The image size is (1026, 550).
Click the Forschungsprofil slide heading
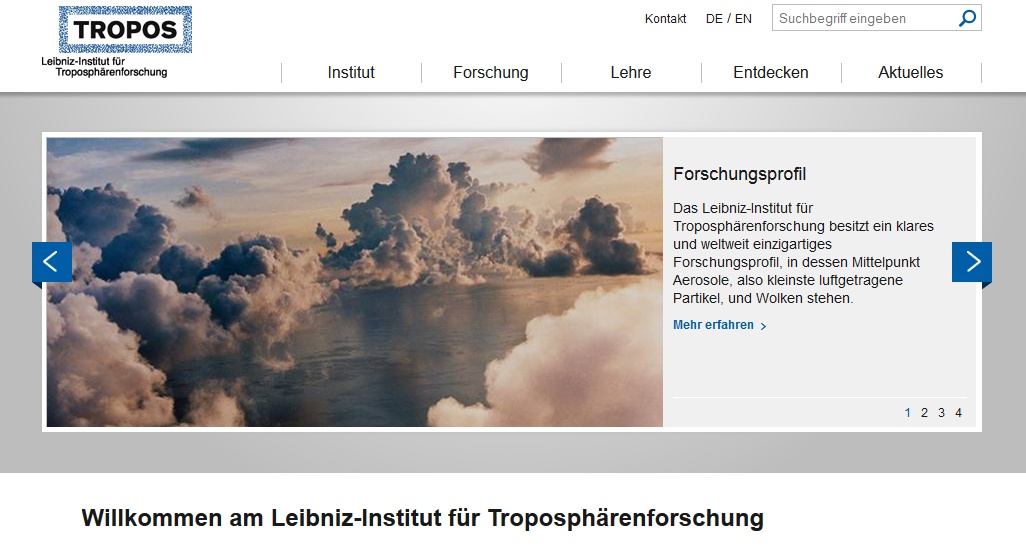coord(739,174)
